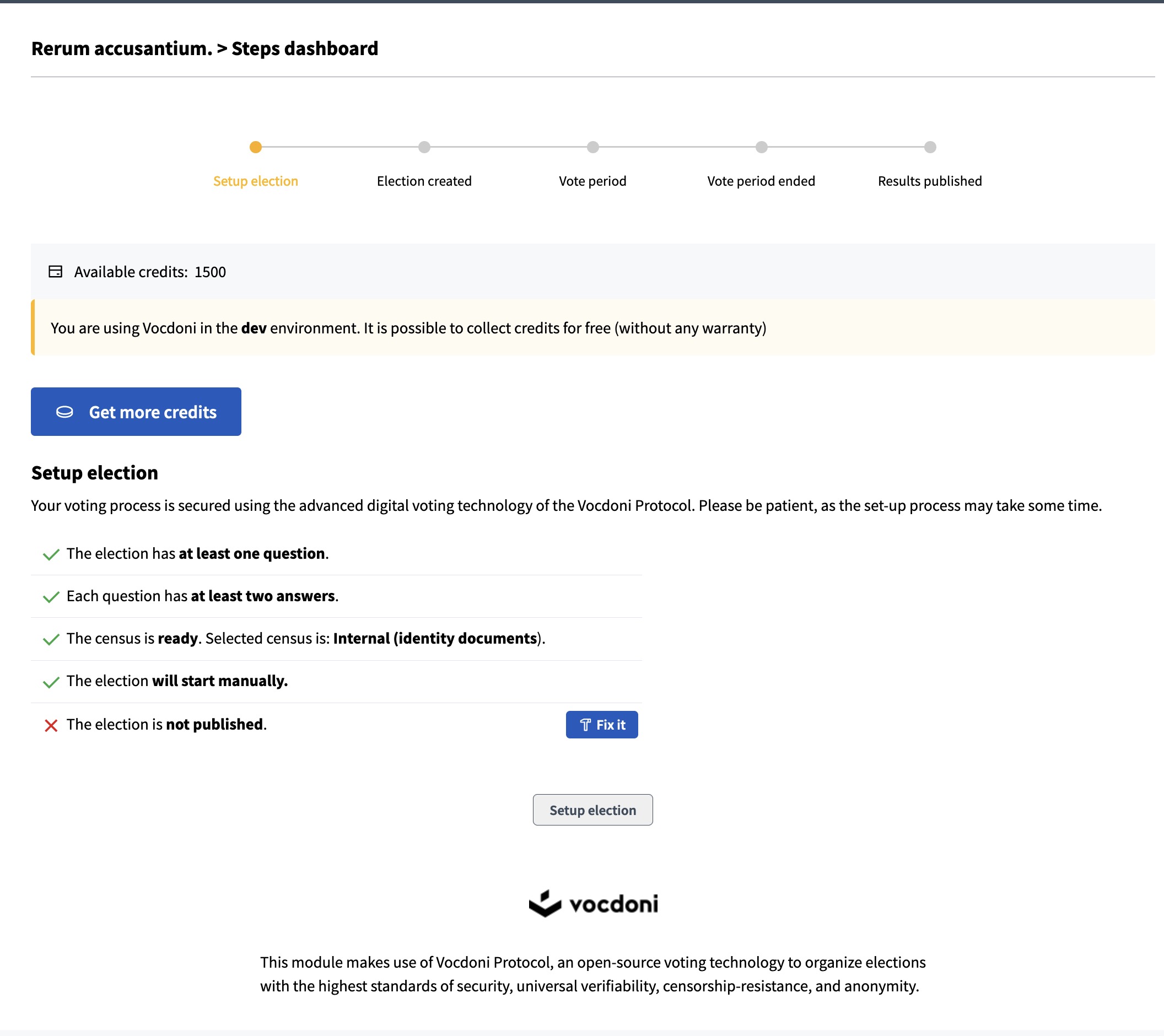
Task: Click the coin icon in Get more credits
Action: [64, 412]
